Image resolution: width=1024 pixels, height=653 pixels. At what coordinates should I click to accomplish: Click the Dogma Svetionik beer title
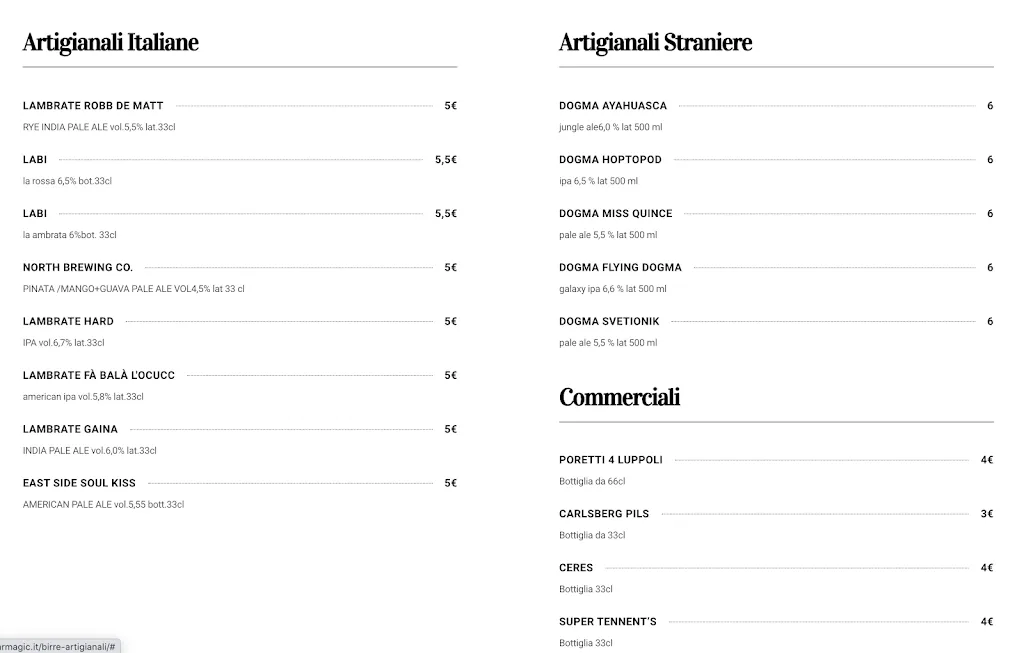point(609,321)
